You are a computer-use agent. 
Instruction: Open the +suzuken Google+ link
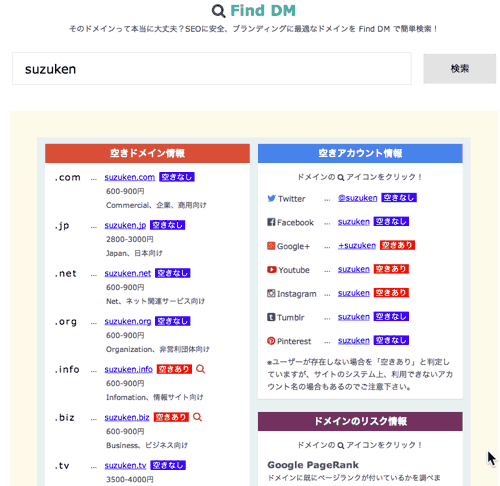(357, 245)
